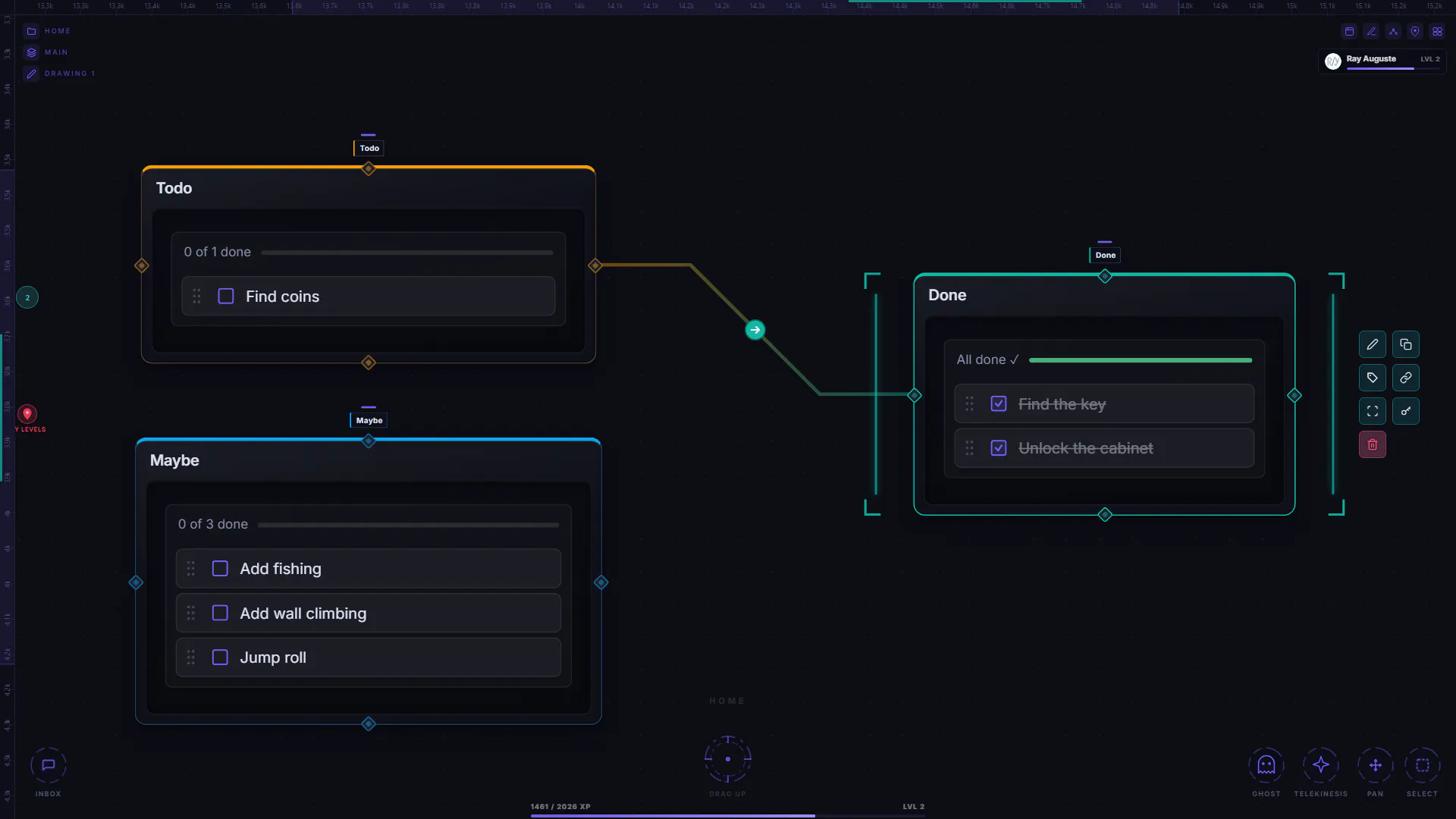Click Todo card's left connector diamond
Image resolution: width=1456 pixels, height=819 pixels.
[x=142, y=265]
